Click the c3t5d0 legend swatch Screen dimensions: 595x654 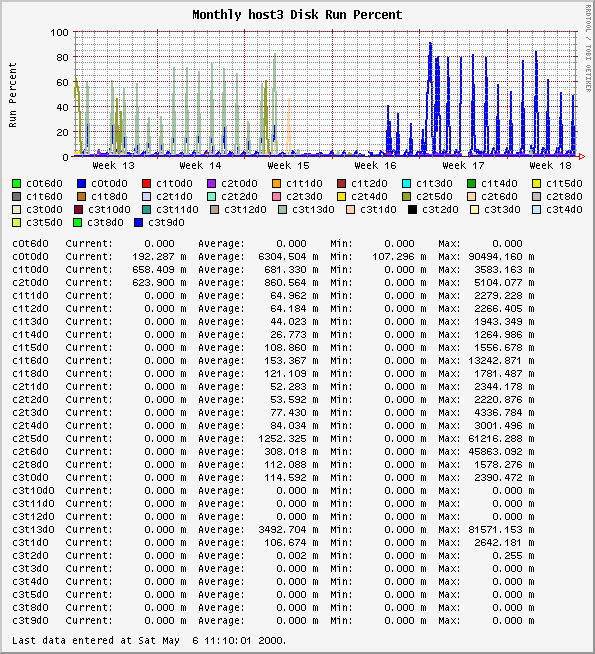click(17, 222)
